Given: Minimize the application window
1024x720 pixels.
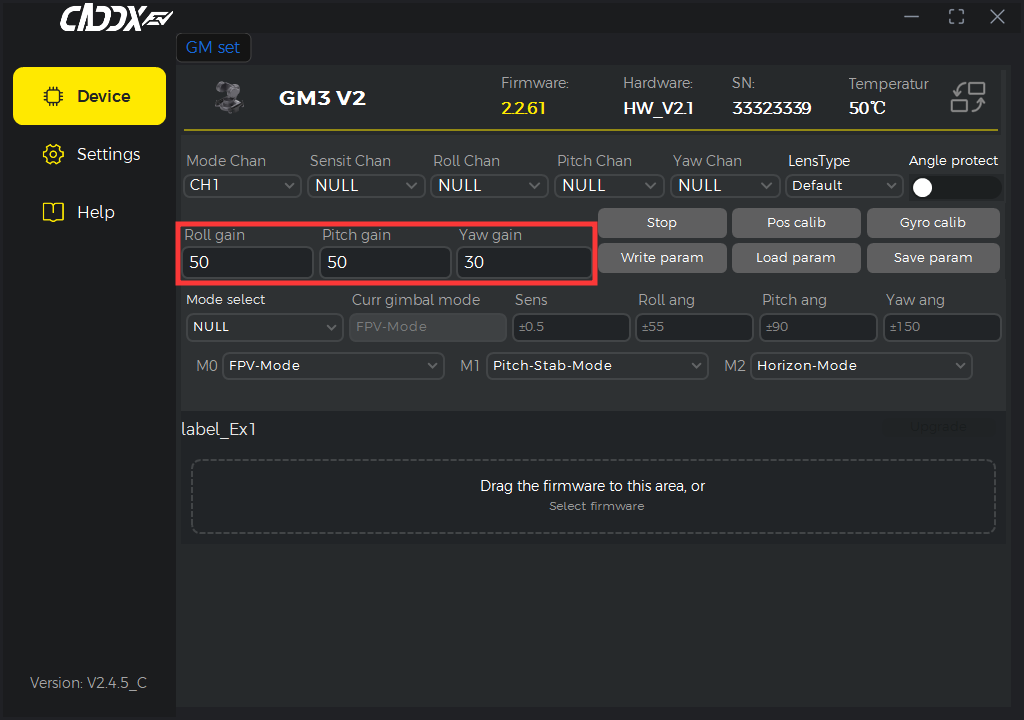Looking at the screenshot, I should coord(911,17).
